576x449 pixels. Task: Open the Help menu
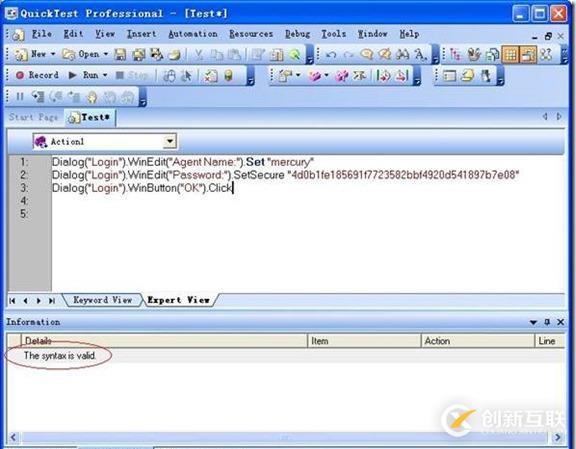(x=409, y=34)
